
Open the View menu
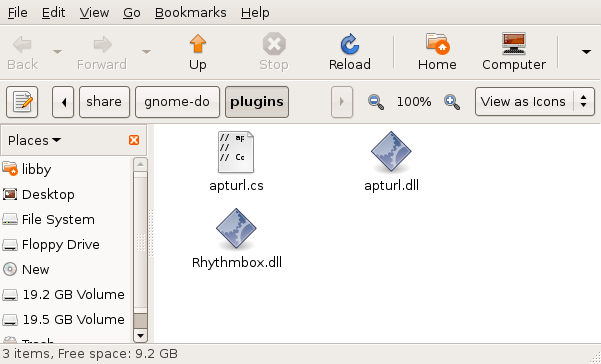point(94,13)
